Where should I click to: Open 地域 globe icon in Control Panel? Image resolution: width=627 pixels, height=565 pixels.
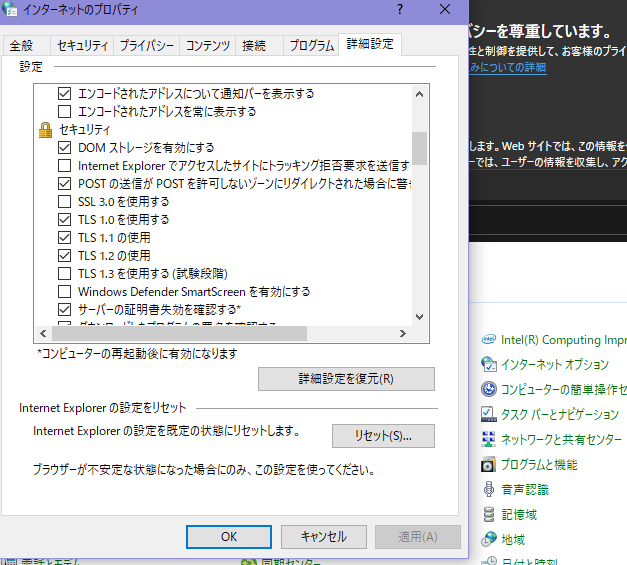point(489,539)
